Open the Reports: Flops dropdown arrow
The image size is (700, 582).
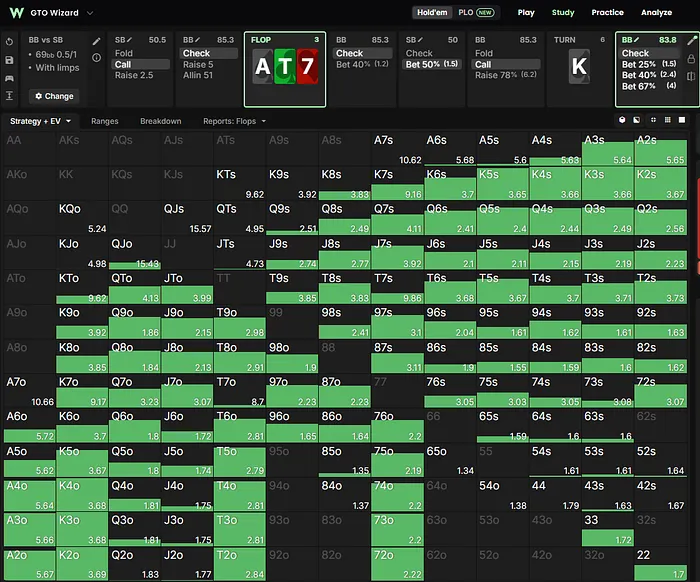tap(263, 121)
